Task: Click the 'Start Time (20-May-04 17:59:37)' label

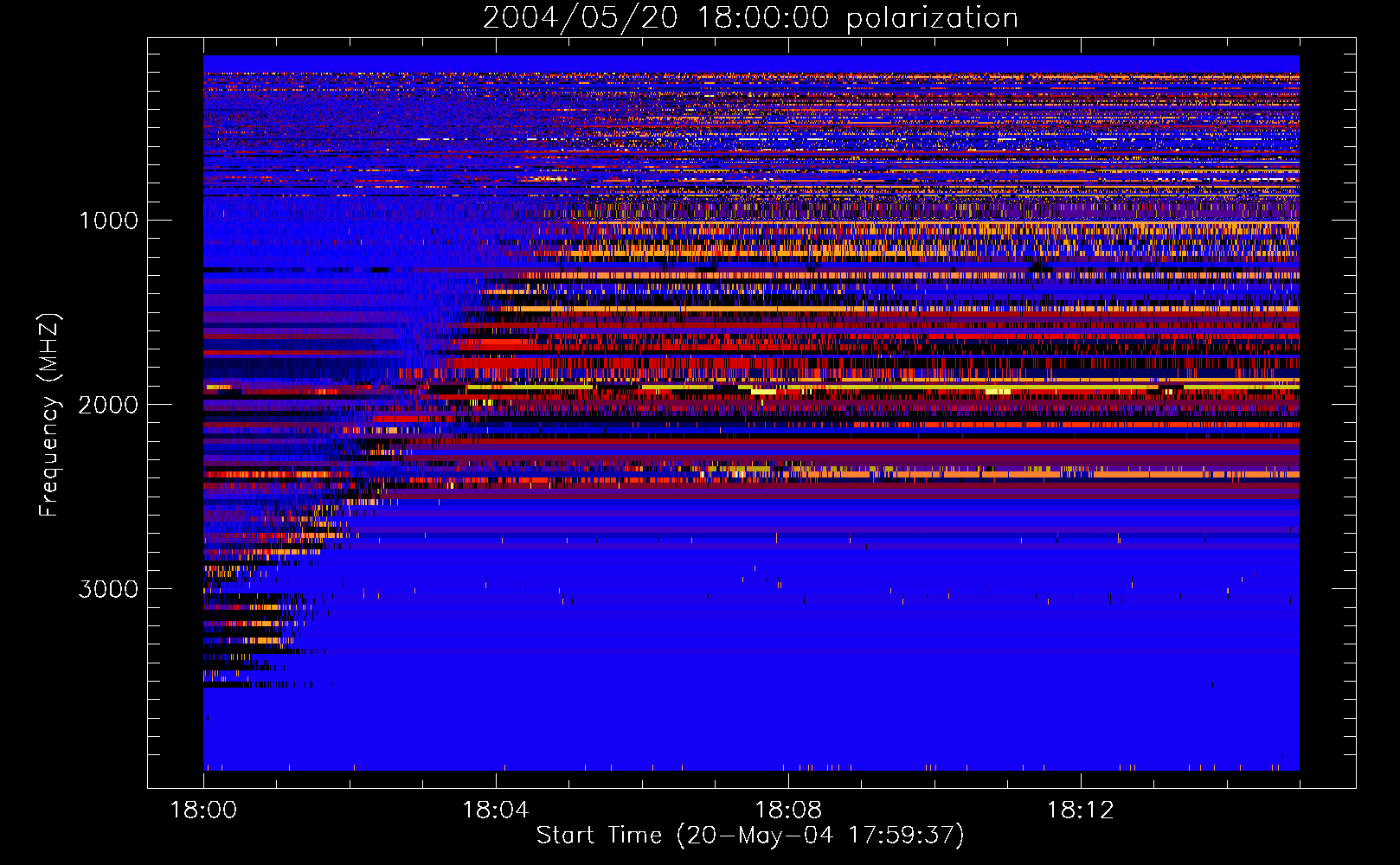Action: 750,836
